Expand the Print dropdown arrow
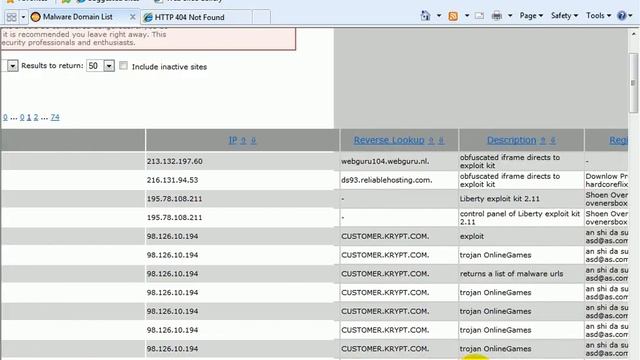The height and width of the screenshot is (360, 640). [x=510, y=16]
